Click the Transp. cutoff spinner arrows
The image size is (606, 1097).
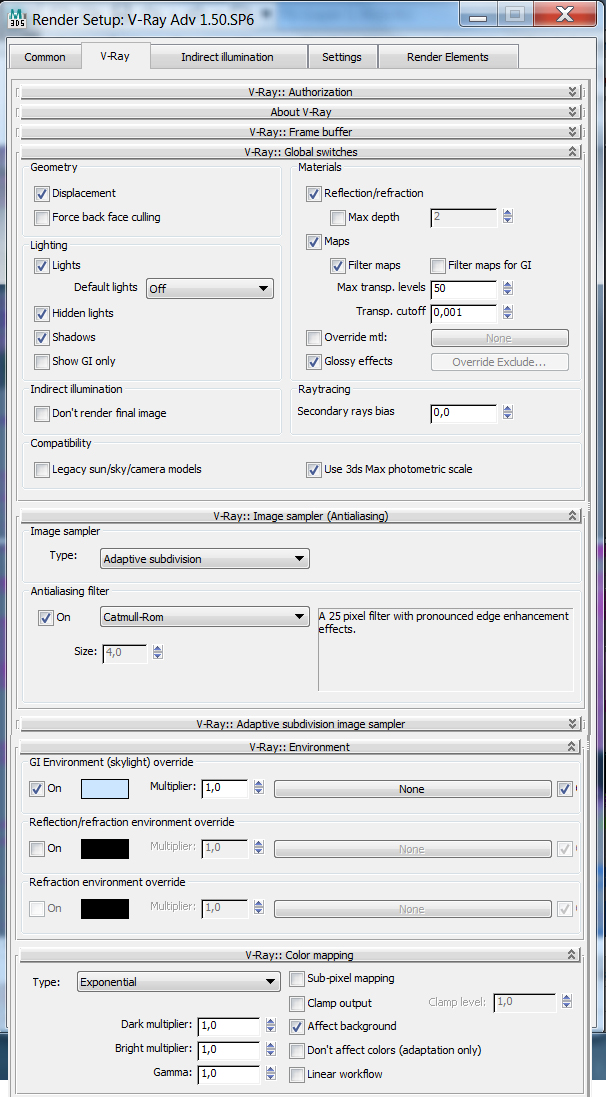[x=508, y=313]
